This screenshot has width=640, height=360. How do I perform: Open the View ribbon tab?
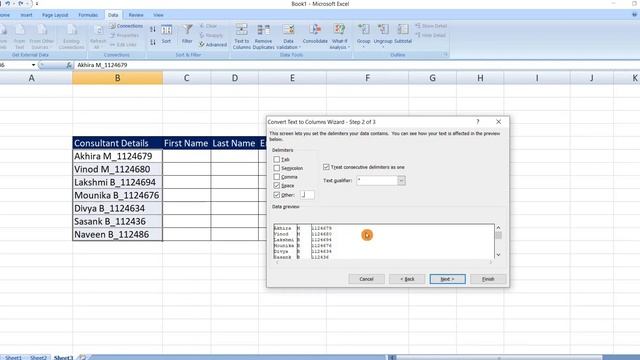pos(158,15)
